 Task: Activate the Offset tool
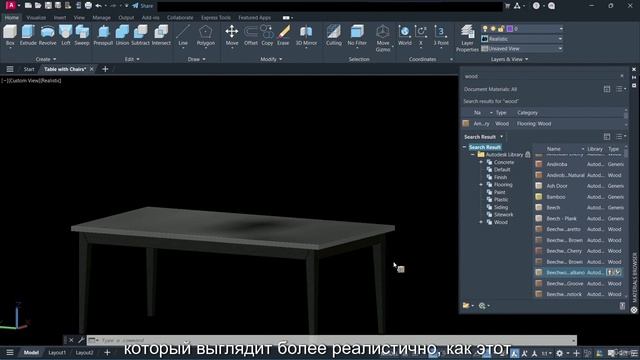[x=251, y=35]
